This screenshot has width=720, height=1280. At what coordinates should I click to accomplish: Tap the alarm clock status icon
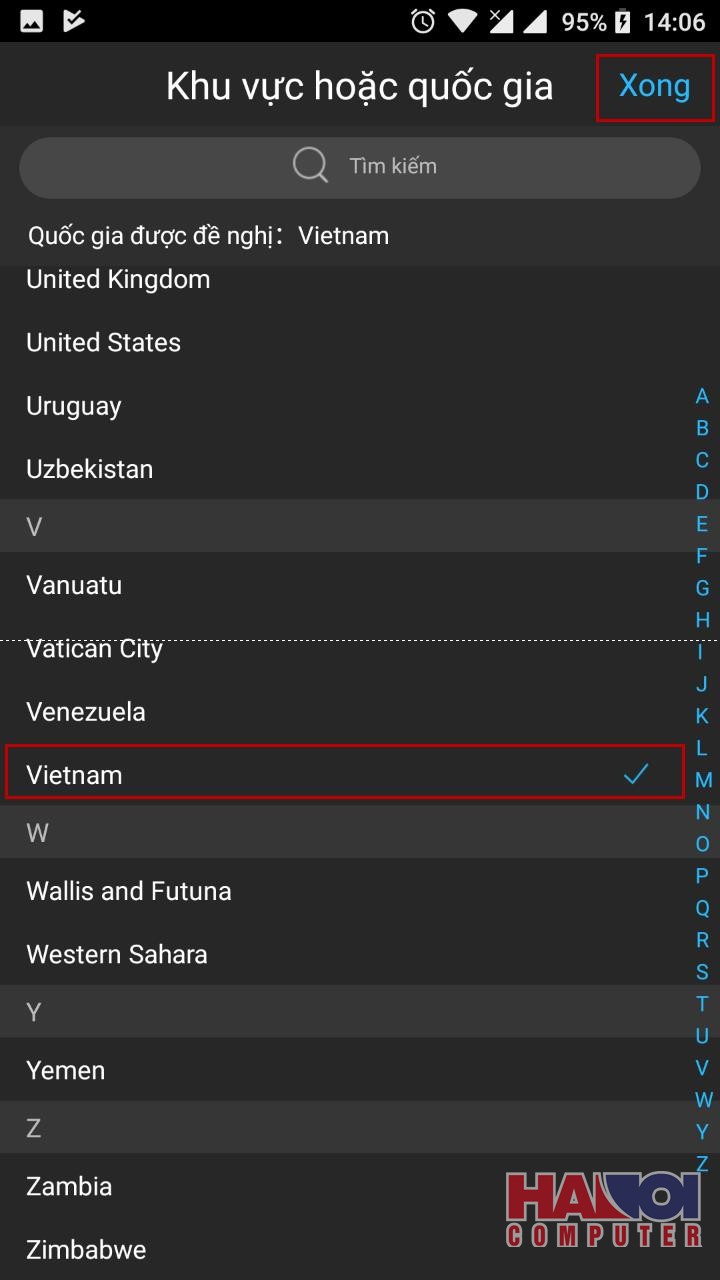pos(423,21)
